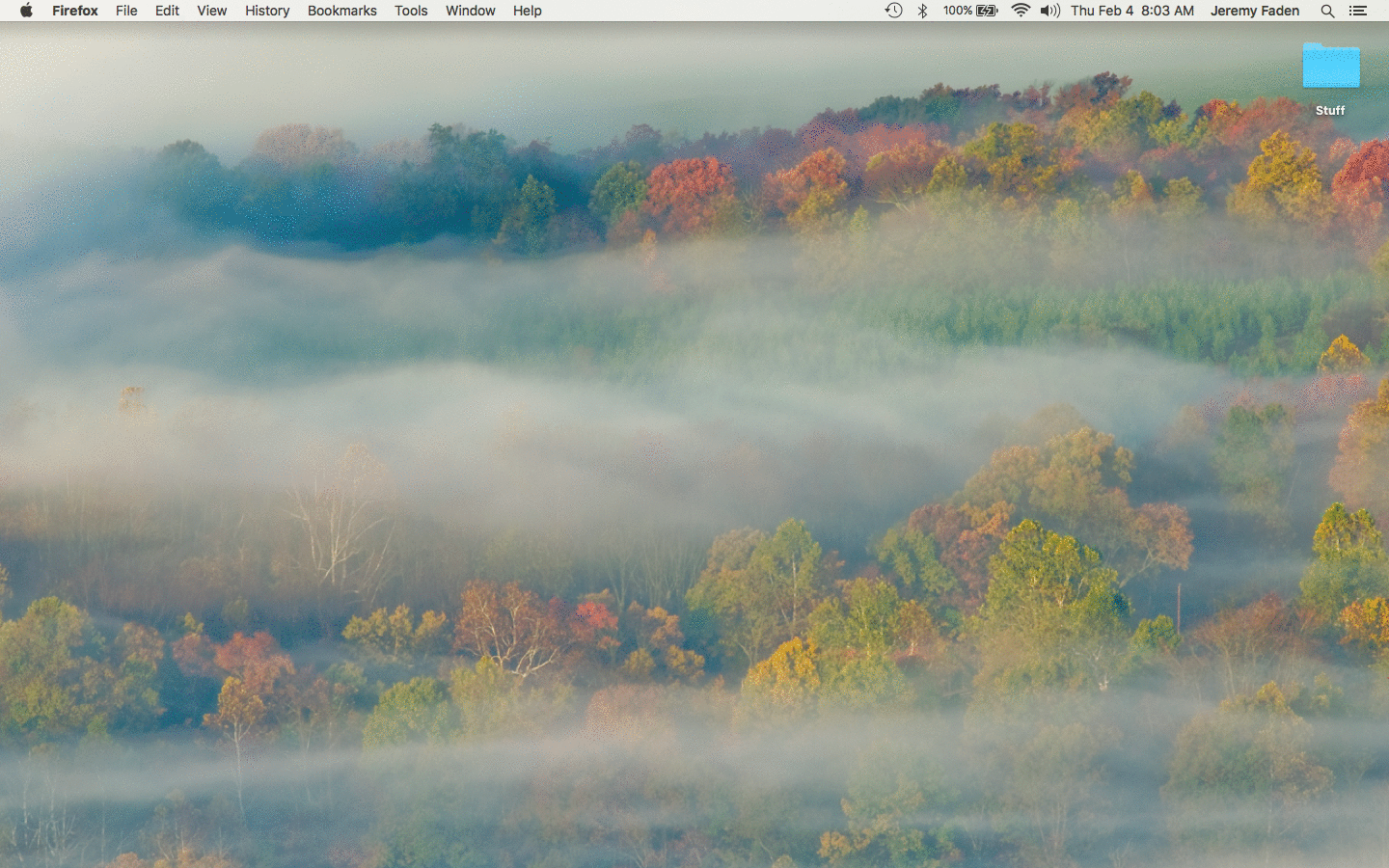Click the Time Machine status icon

[x=894, y=11]
